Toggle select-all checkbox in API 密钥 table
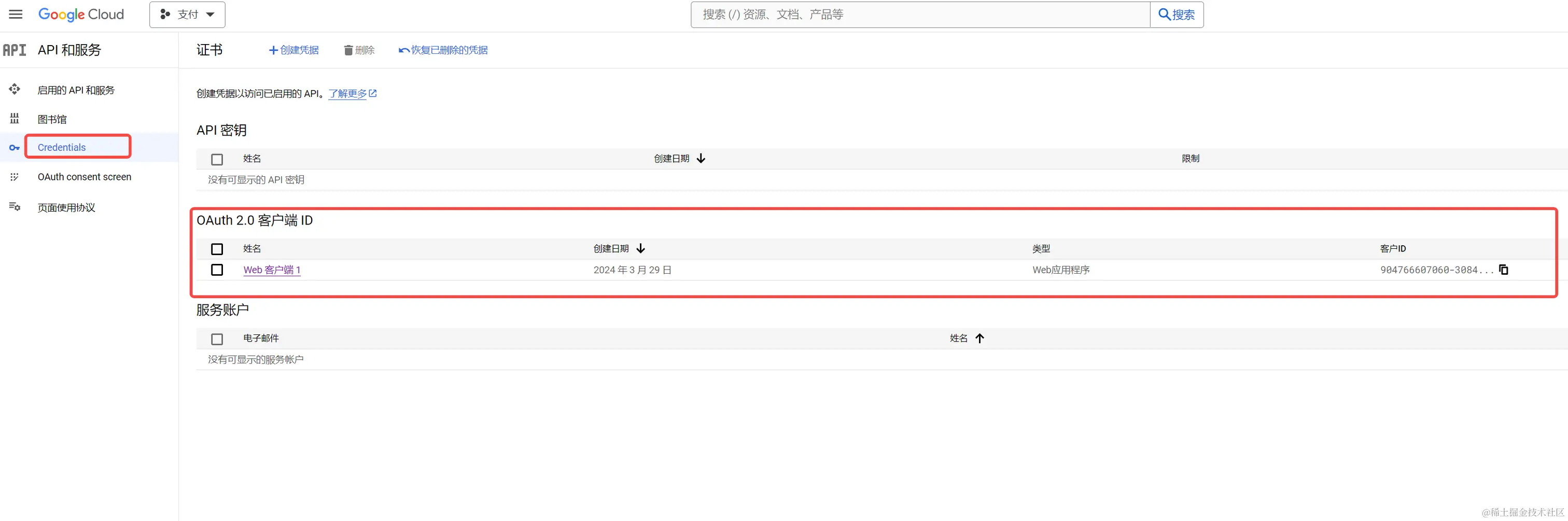This screenshot has width=1568, height=521. coord(217,160)
